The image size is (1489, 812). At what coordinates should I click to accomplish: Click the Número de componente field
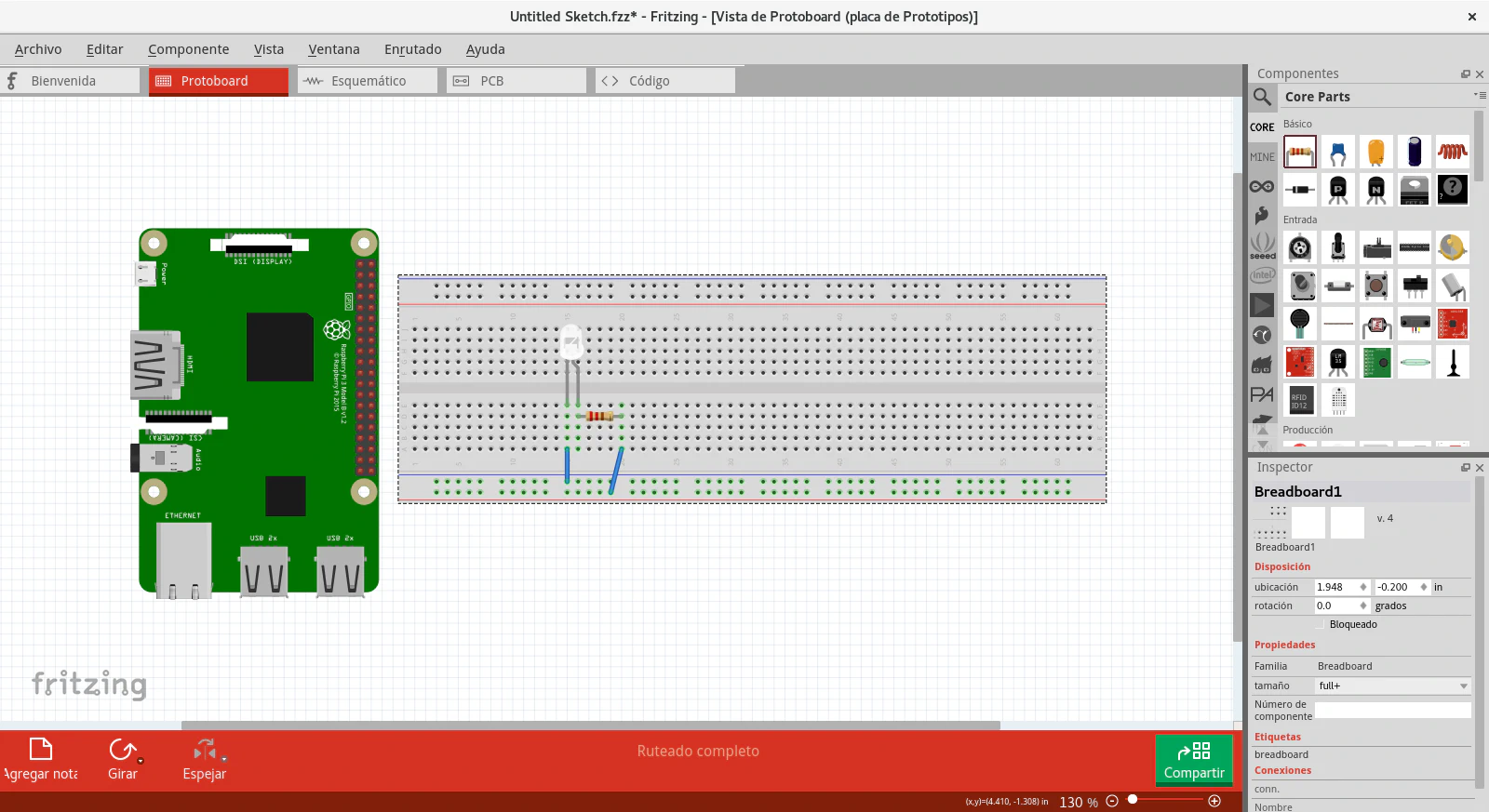tap(1392, 710)
